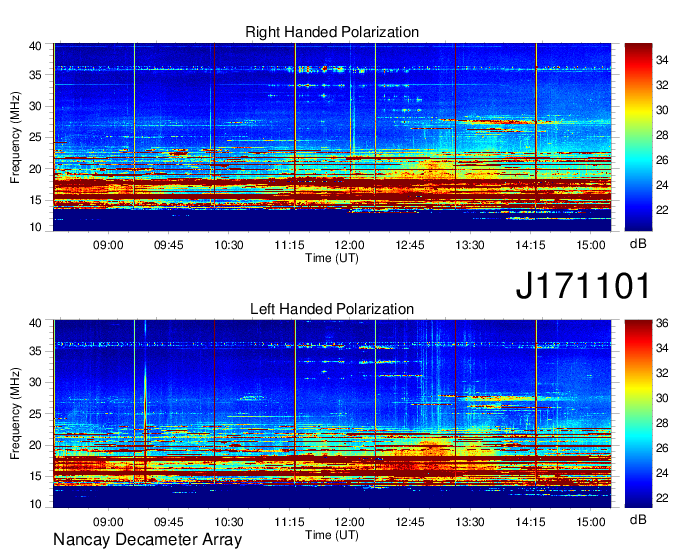This screenshot has width=680, height=552.
Task: Click the "30" frequency tick of the Right Handed plot
Action: (36, 106)
